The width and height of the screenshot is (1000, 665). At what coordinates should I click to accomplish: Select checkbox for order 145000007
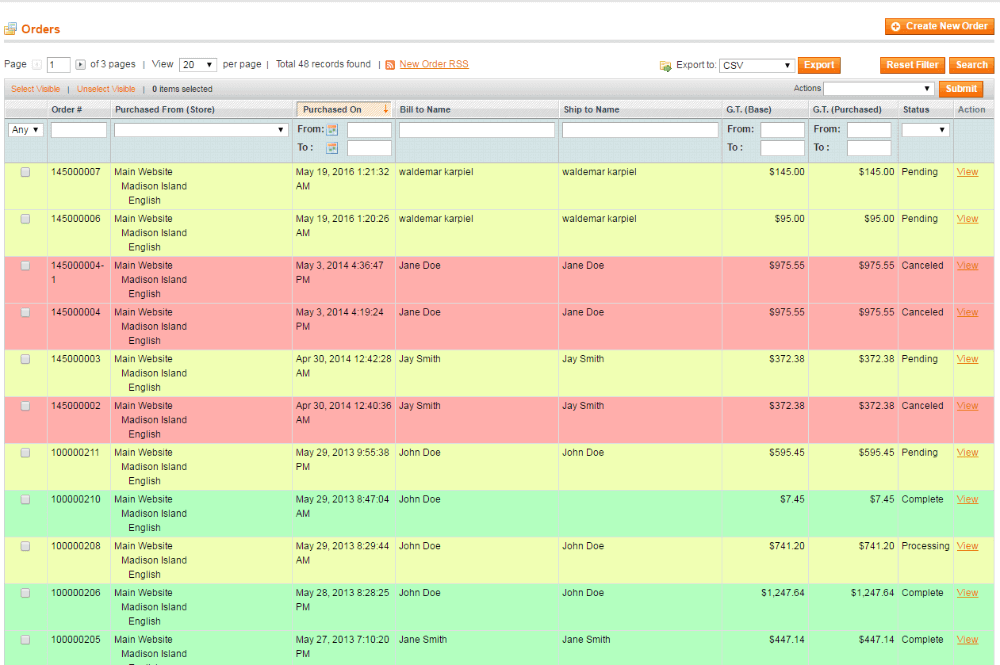[25, 172]
